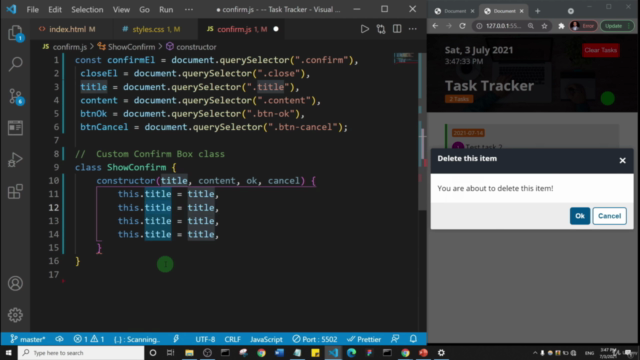Screen dimensions: 640x360
Task: Open Task View on taskbar
Action: 171,353
